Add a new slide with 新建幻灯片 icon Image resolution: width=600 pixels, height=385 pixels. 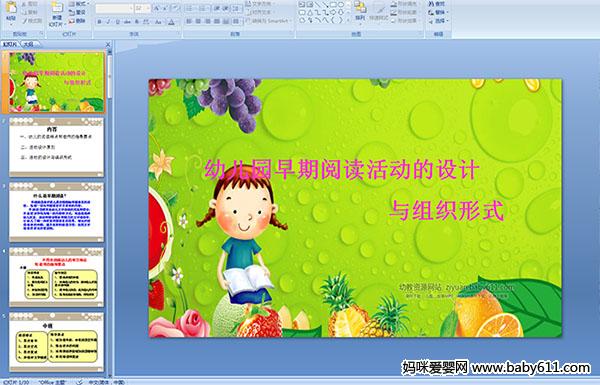coord(57,8)
